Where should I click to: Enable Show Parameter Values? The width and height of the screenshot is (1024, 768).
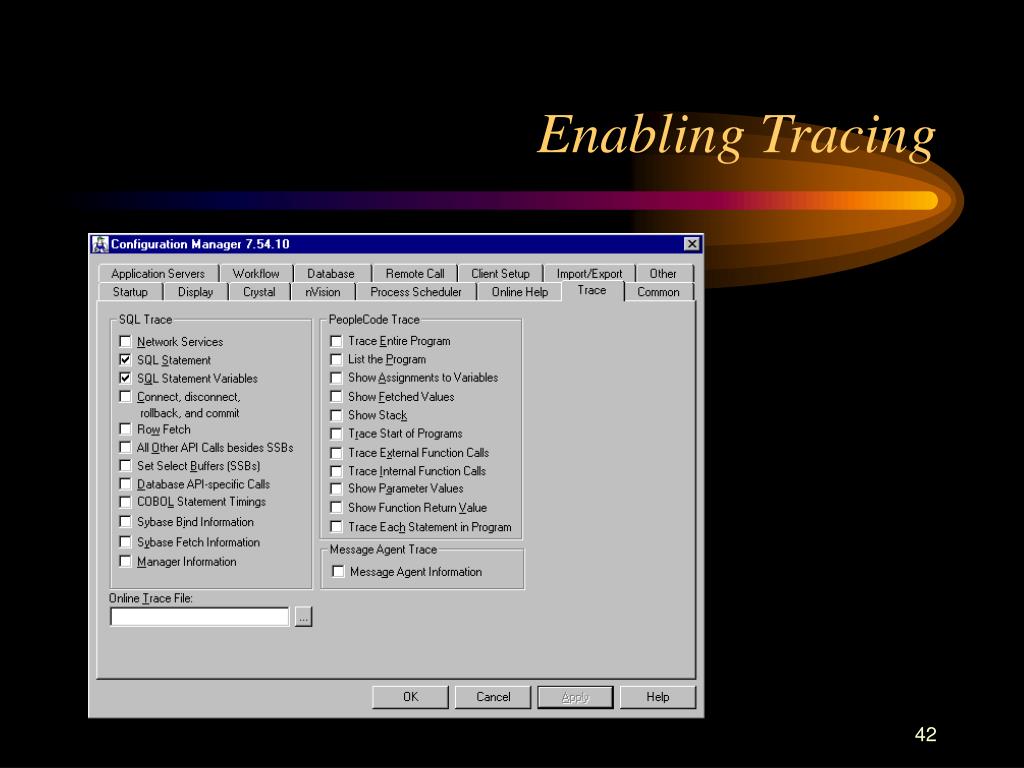[336, 488]
